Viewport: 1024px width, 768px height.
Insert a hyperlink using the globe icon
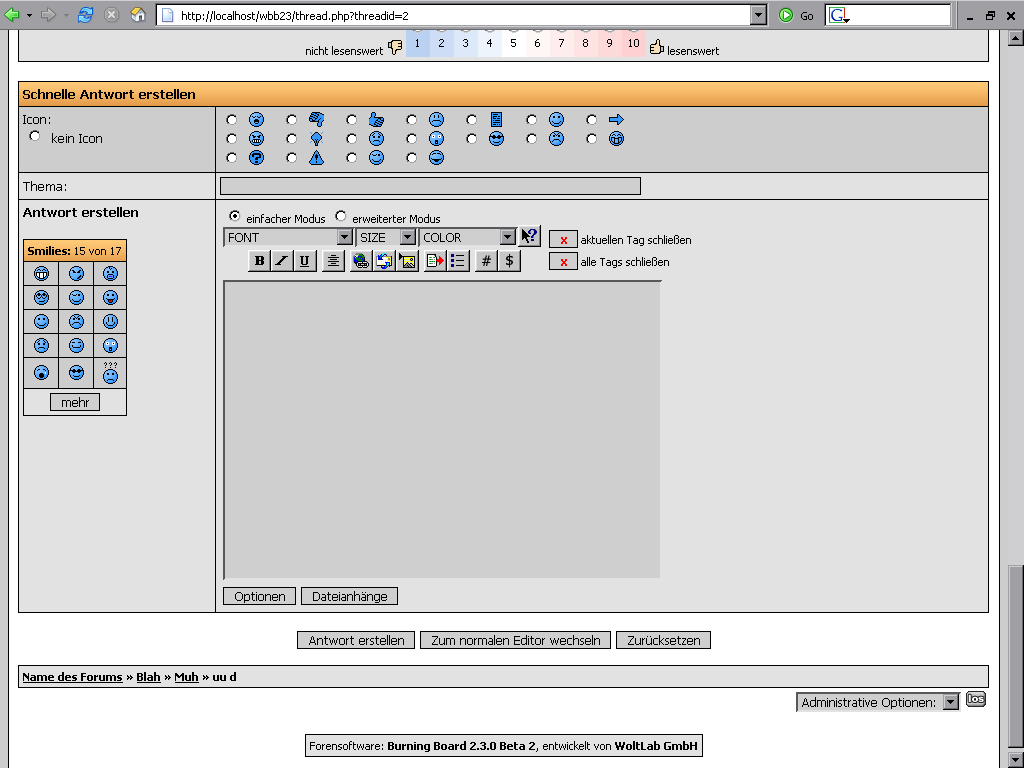click(x=360, y=261)
